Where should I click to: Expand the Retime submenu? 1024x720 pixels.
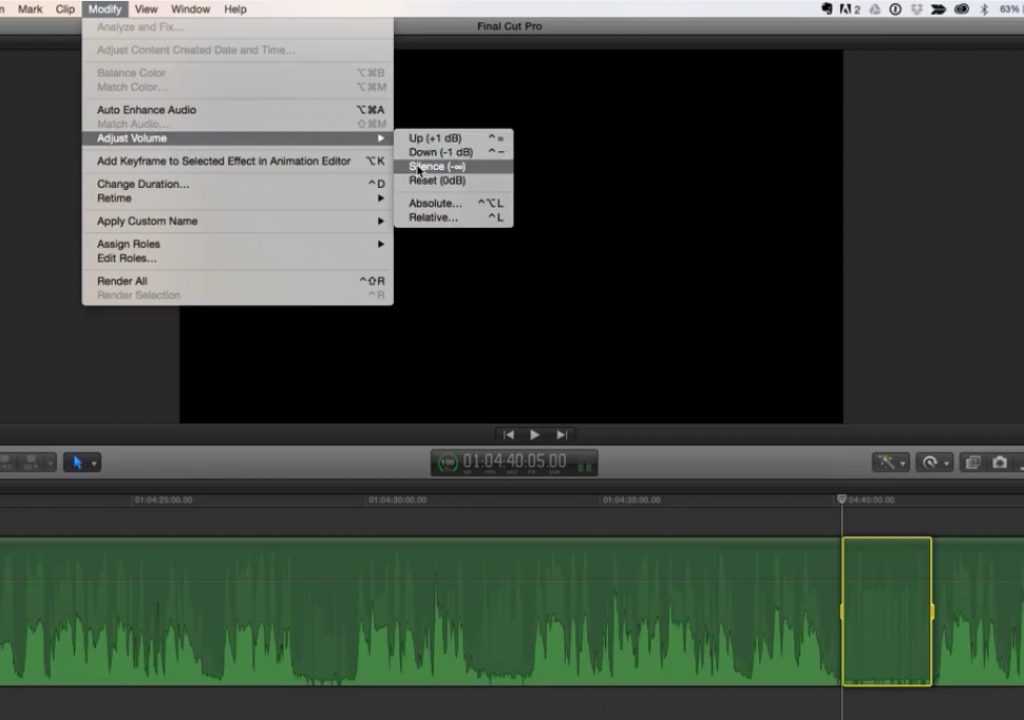coord(238,198)
